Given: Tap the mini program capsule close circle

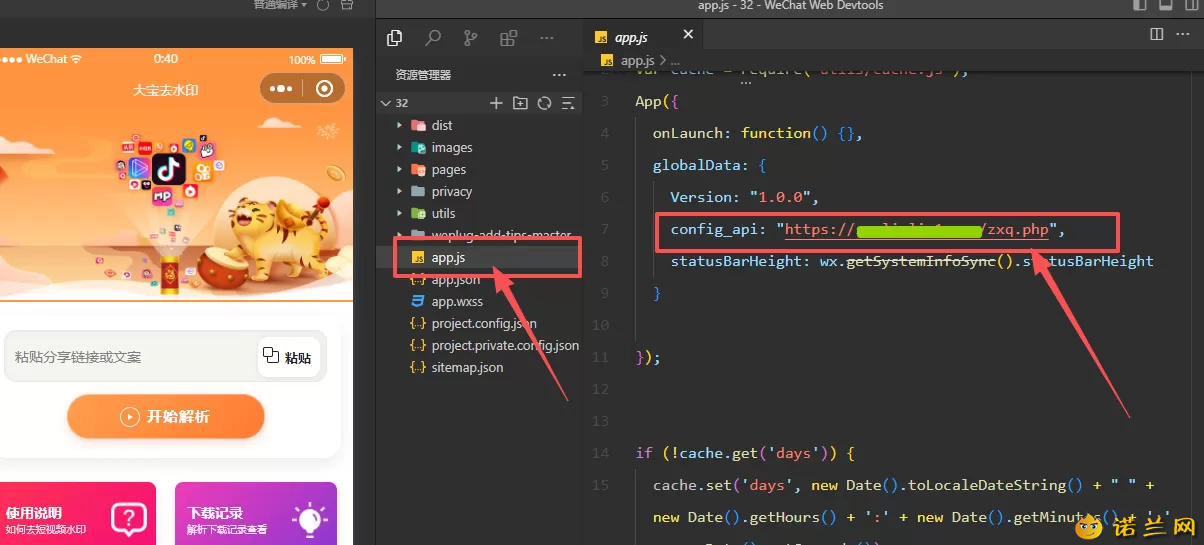Looking at the screenshot, I should pos(324,89).
